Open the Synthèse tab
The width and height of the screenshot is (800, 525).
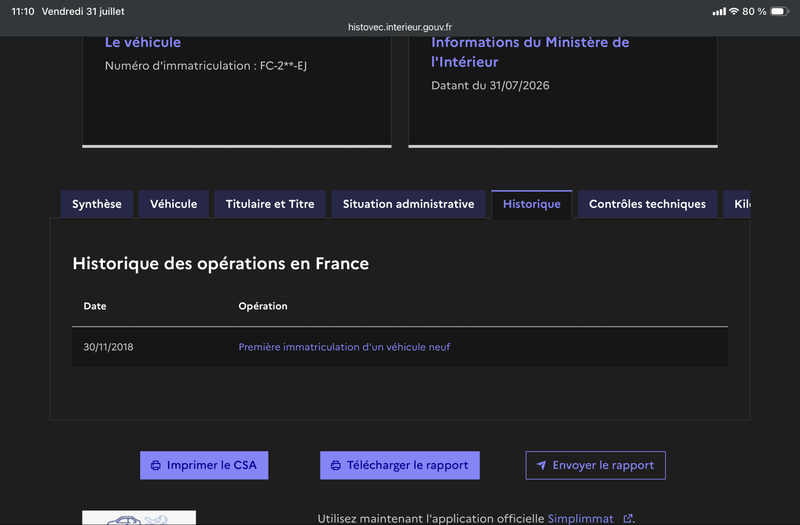click(97, 204)
